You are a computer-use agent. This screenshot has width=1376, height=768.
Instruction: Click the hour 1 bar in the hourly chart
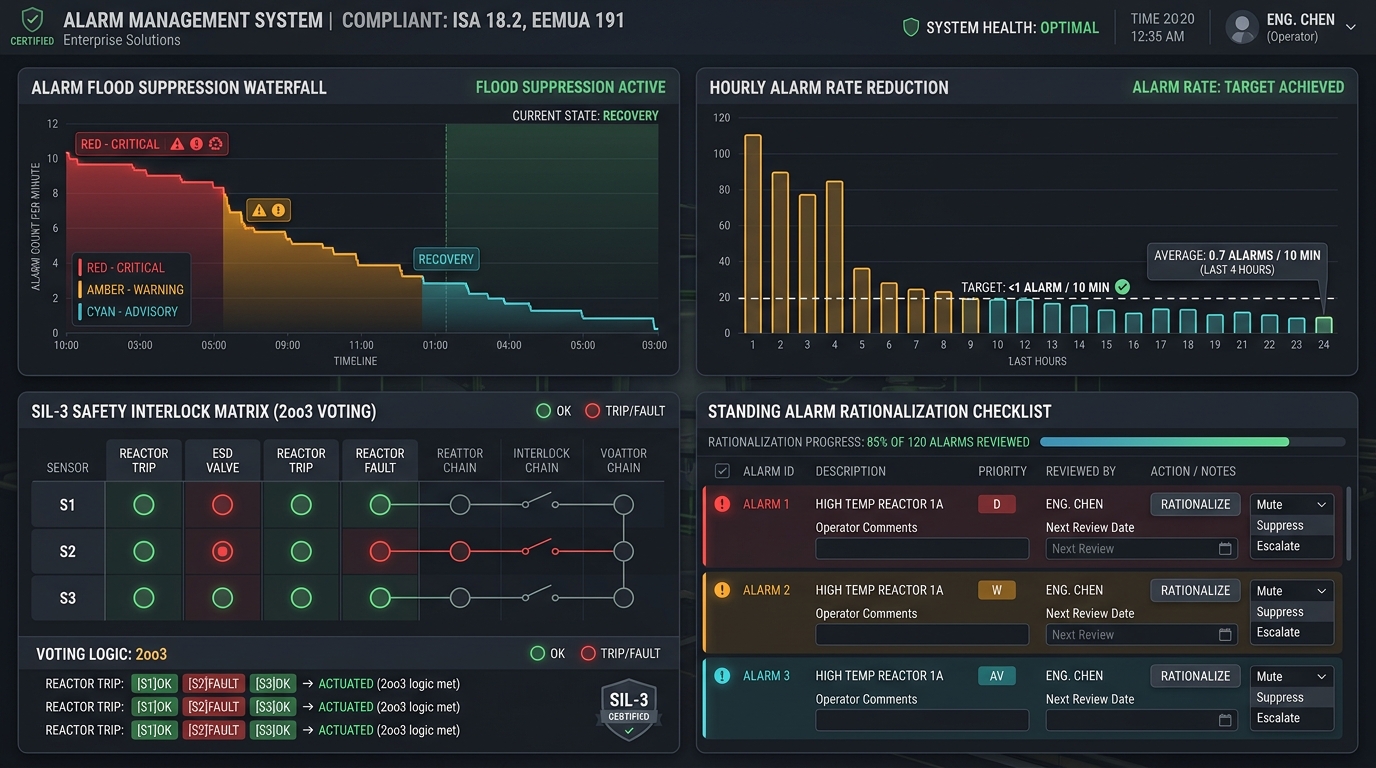click(753, 234)
